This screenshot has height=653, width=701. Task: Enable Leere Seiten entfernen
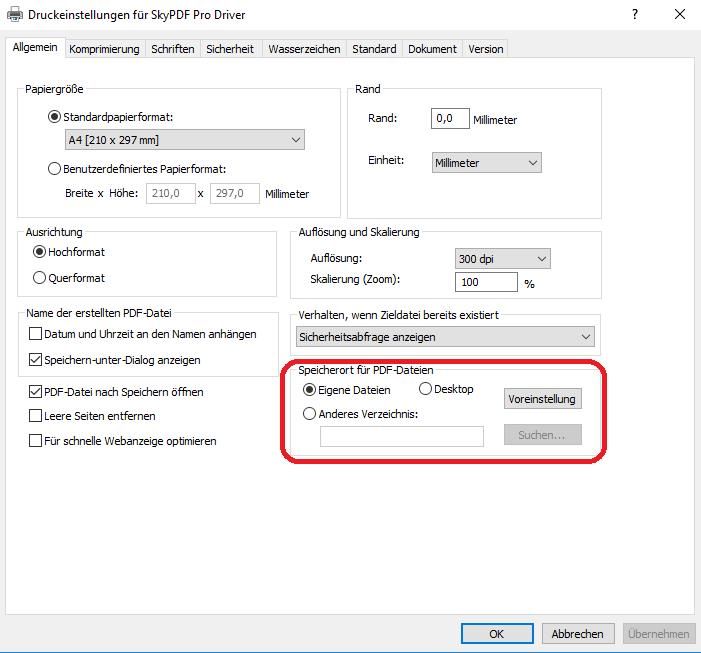coord(35,416)
